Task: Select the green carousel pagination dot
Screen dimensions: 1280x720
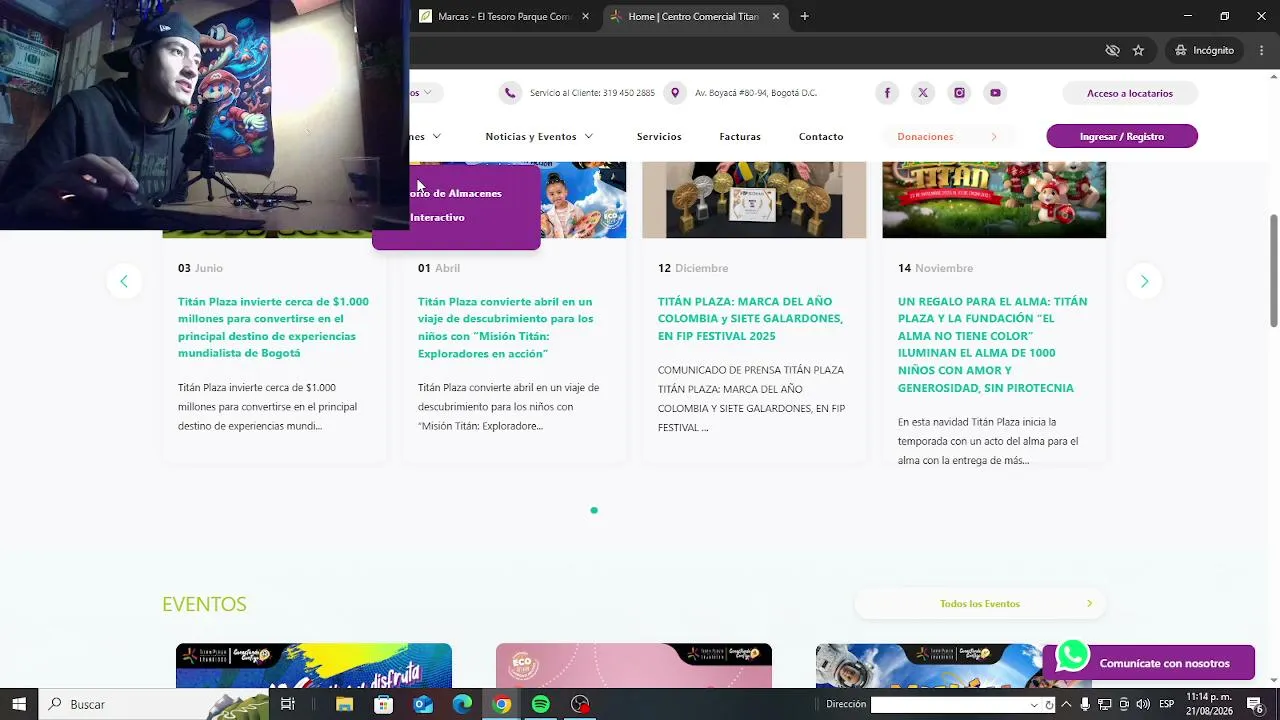Action: pos(594,511)
